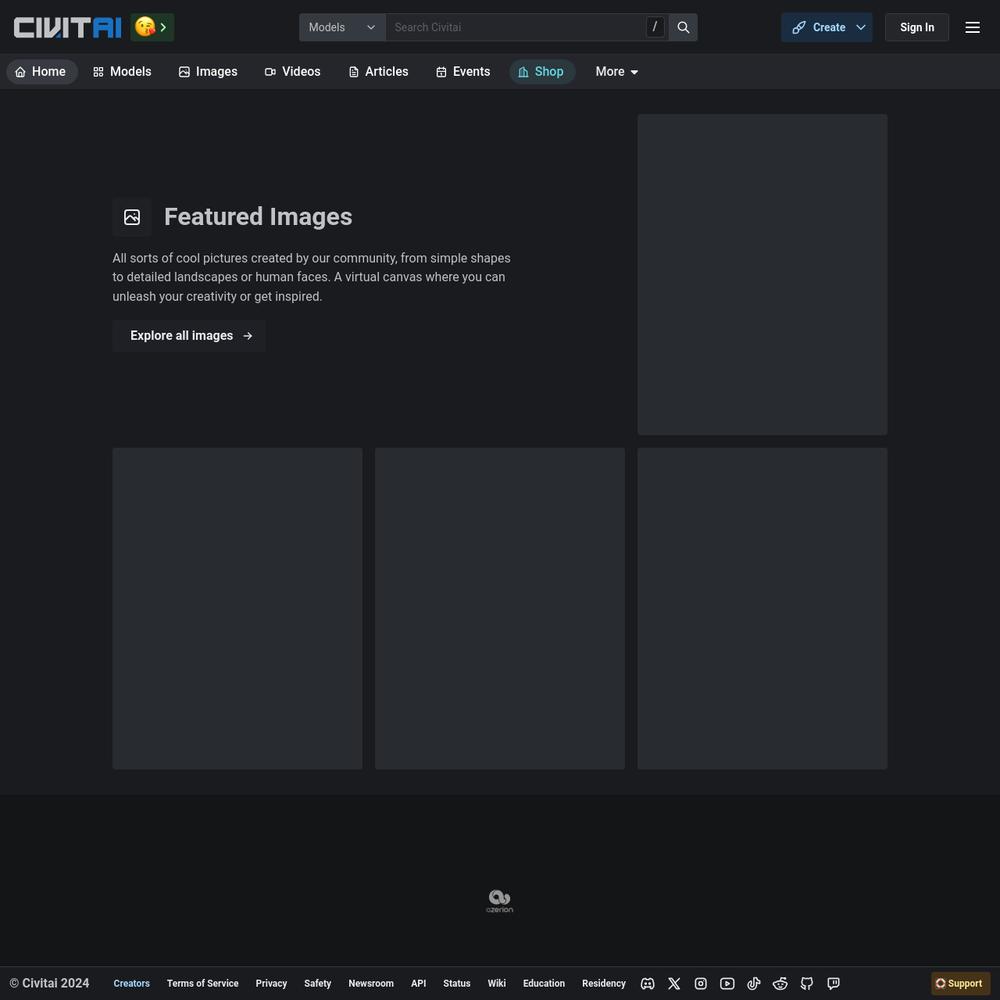Open the TikTok footer icon
This screenshot has height=1000, width=1000.
coord(754,983)
